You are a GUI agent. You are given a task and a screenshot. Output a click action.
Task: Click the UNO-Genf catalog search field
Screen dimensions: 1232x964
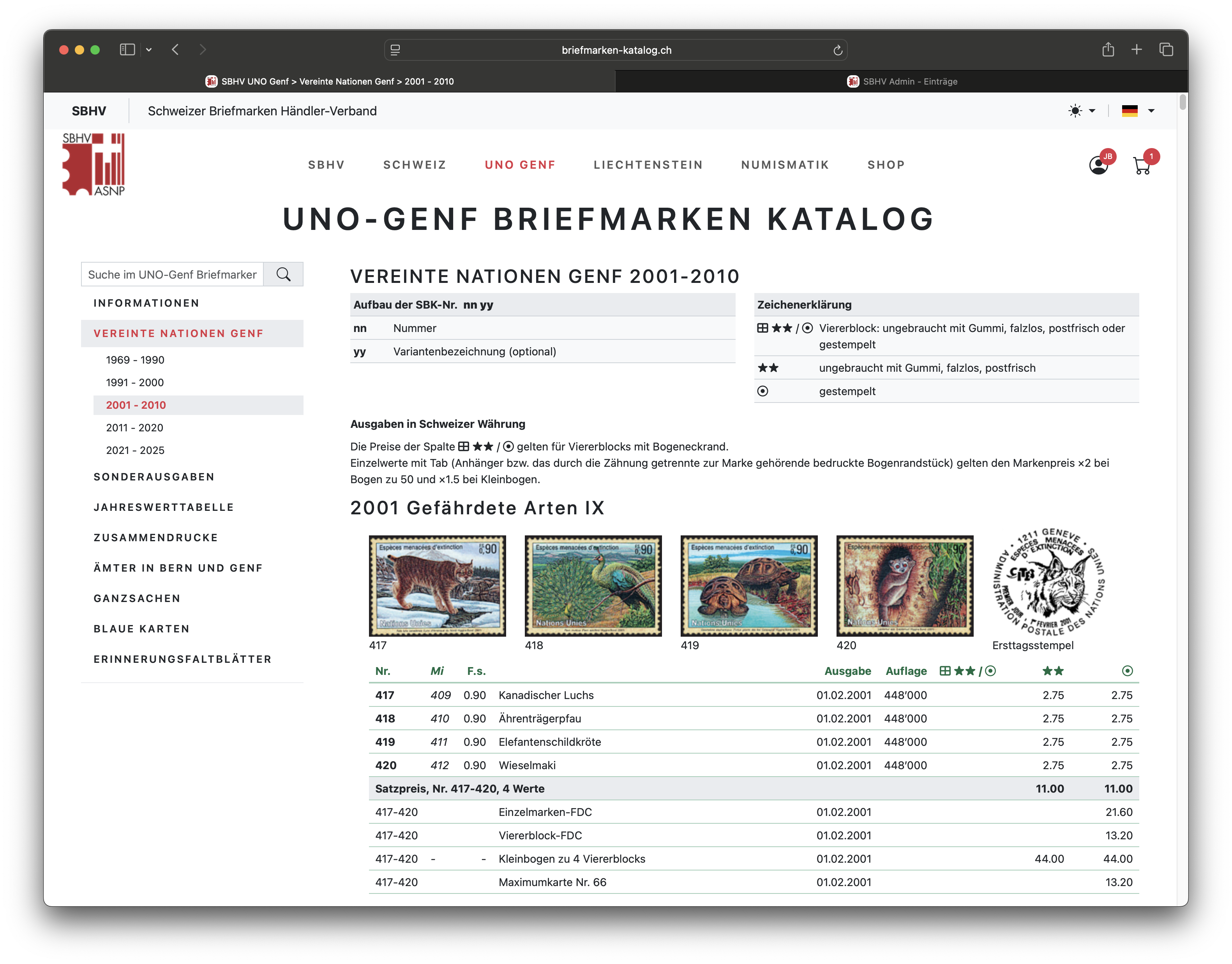click(172, 274)
